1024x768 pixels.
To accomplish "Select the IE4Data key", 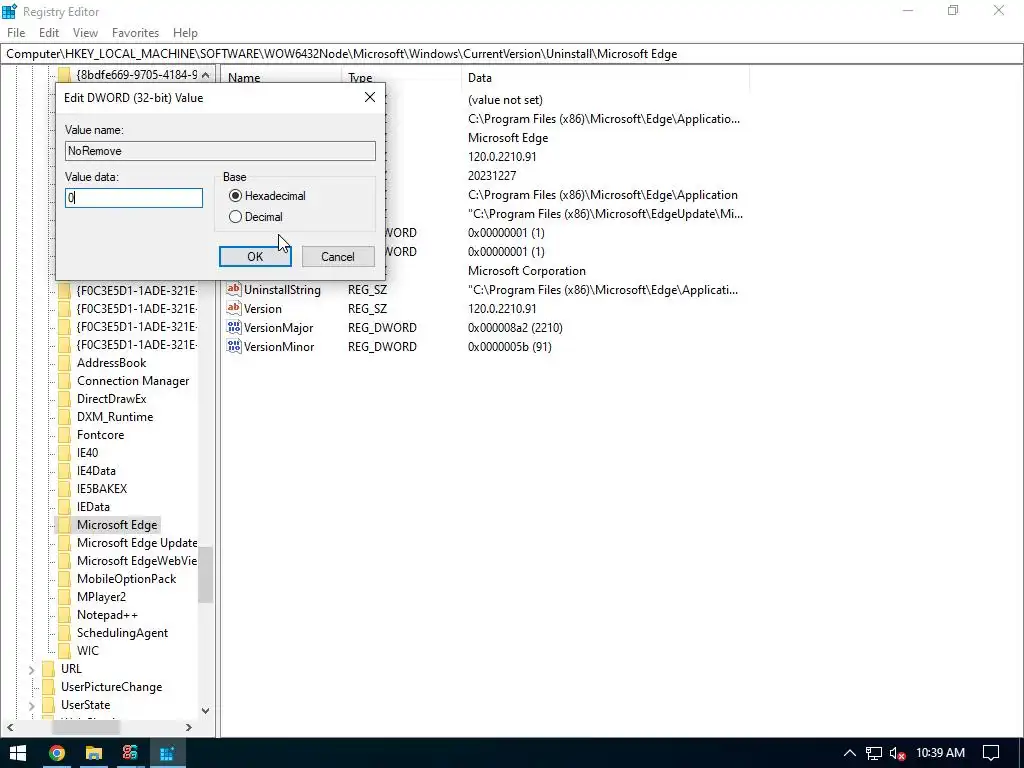I will (96, 471).
